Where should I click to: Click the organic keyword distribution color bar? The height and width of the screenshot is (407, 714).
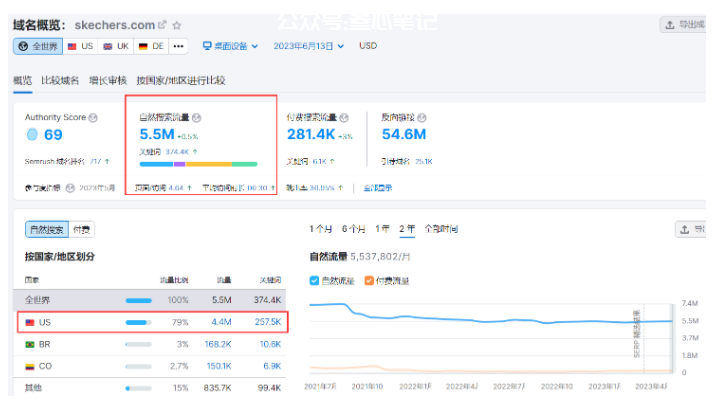(x=199, y=164)
